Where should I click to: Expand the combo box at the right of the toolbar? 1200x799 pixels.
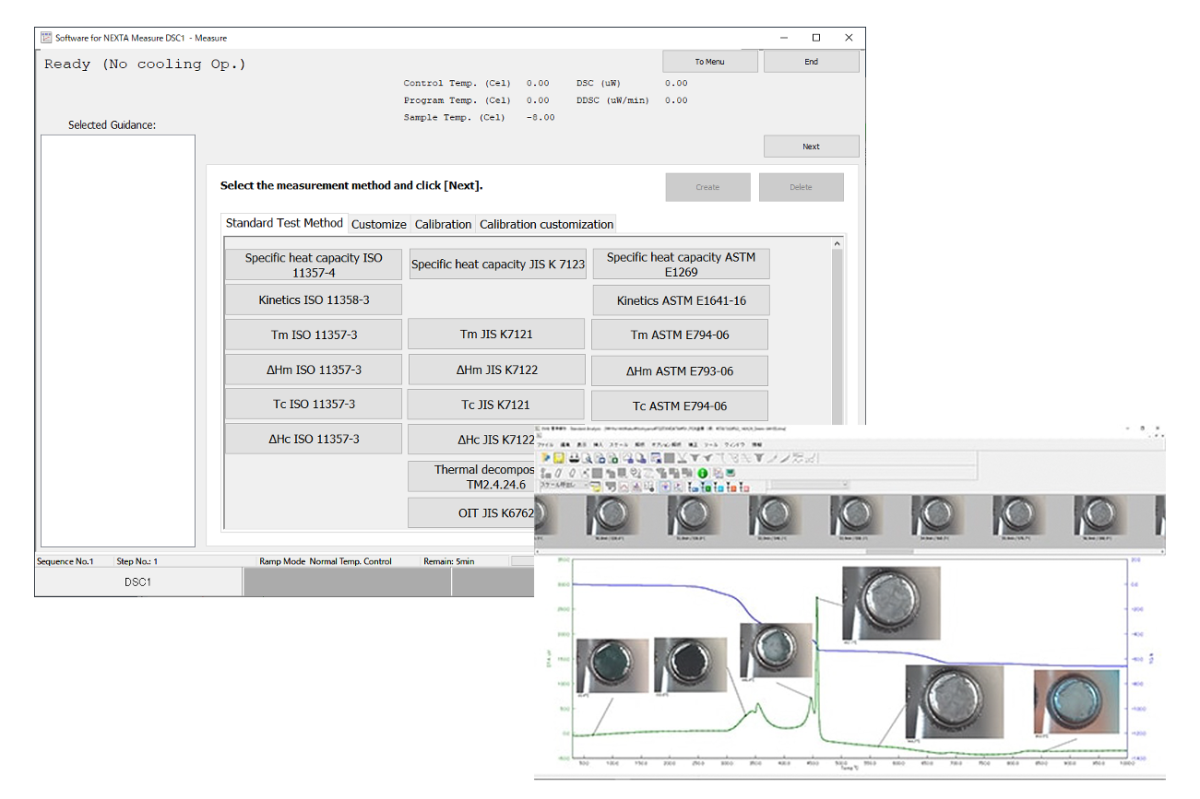tap(845, 489)
